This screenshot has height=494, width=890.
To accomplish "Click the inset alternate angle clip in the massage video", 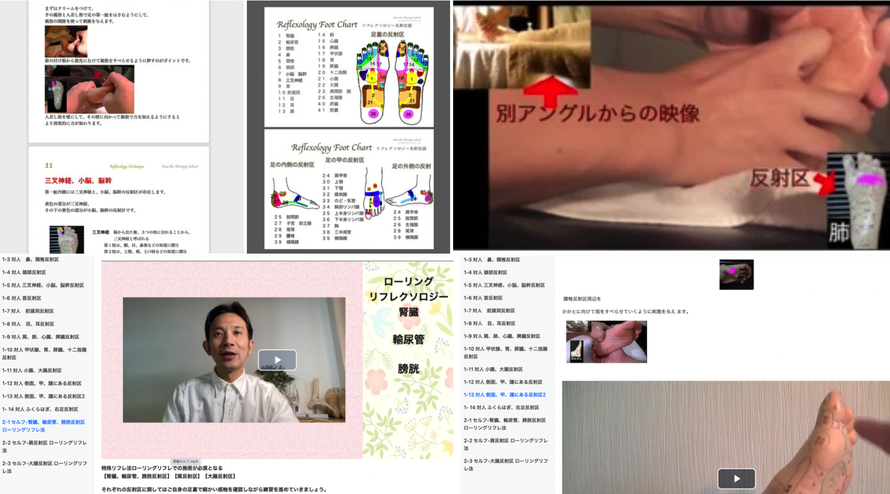I will [522, 47].
